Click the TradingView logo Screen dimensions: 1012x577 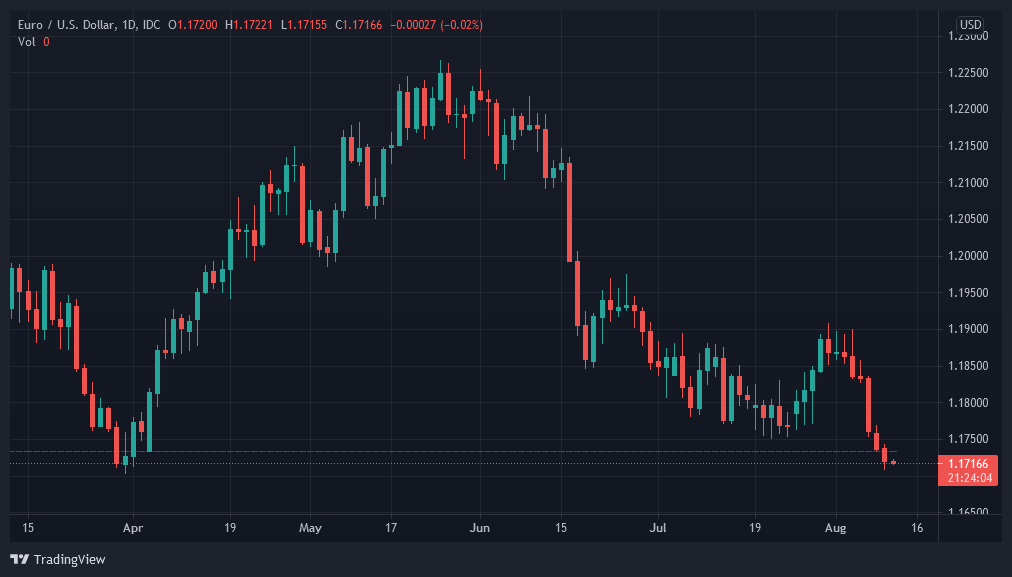pyautogui.click(x=59, y=560)
